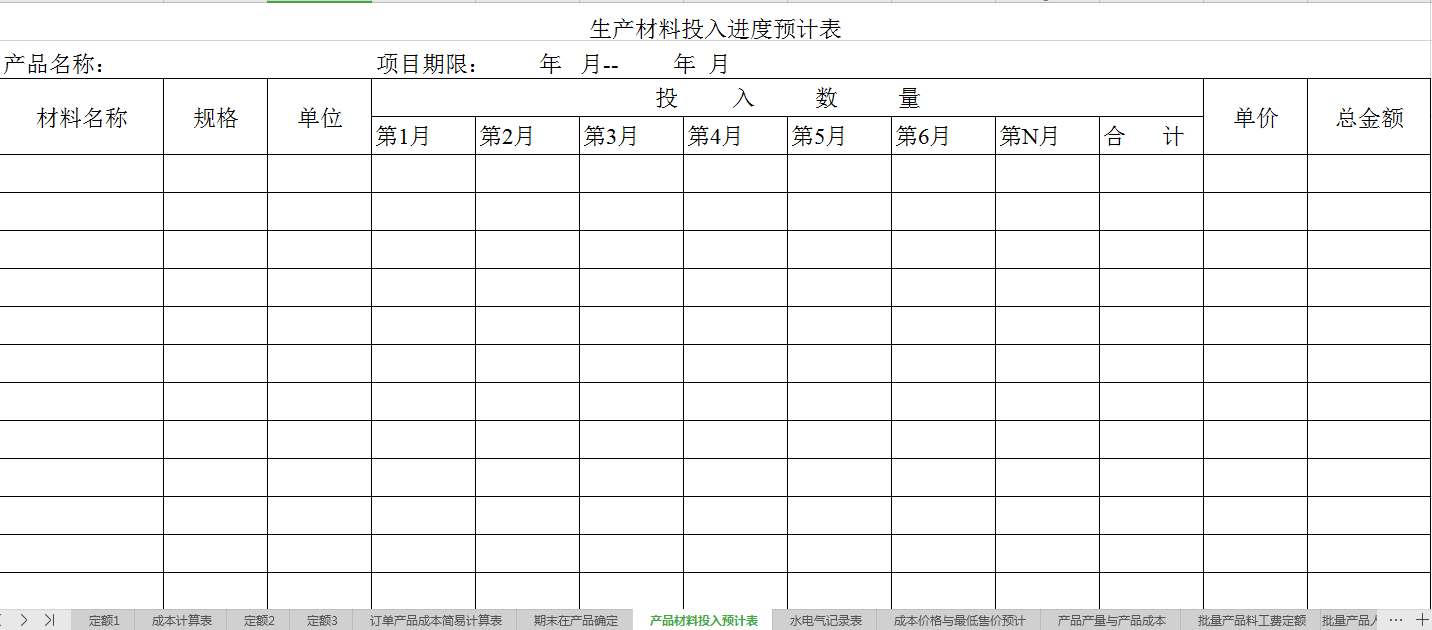This screenshot has height=630, width=1432.
Task: Switch to the 成本计算表 sheet tab
Action: pyautogui.click(x=180, y=619)
